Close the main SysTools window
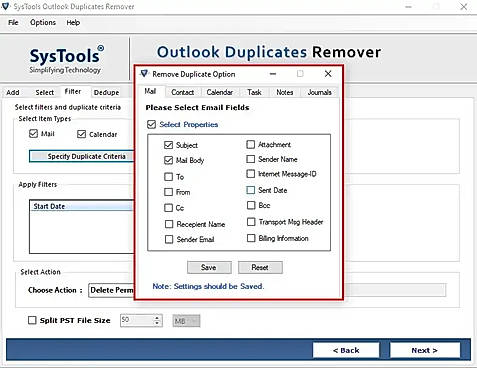 [464, 6]
